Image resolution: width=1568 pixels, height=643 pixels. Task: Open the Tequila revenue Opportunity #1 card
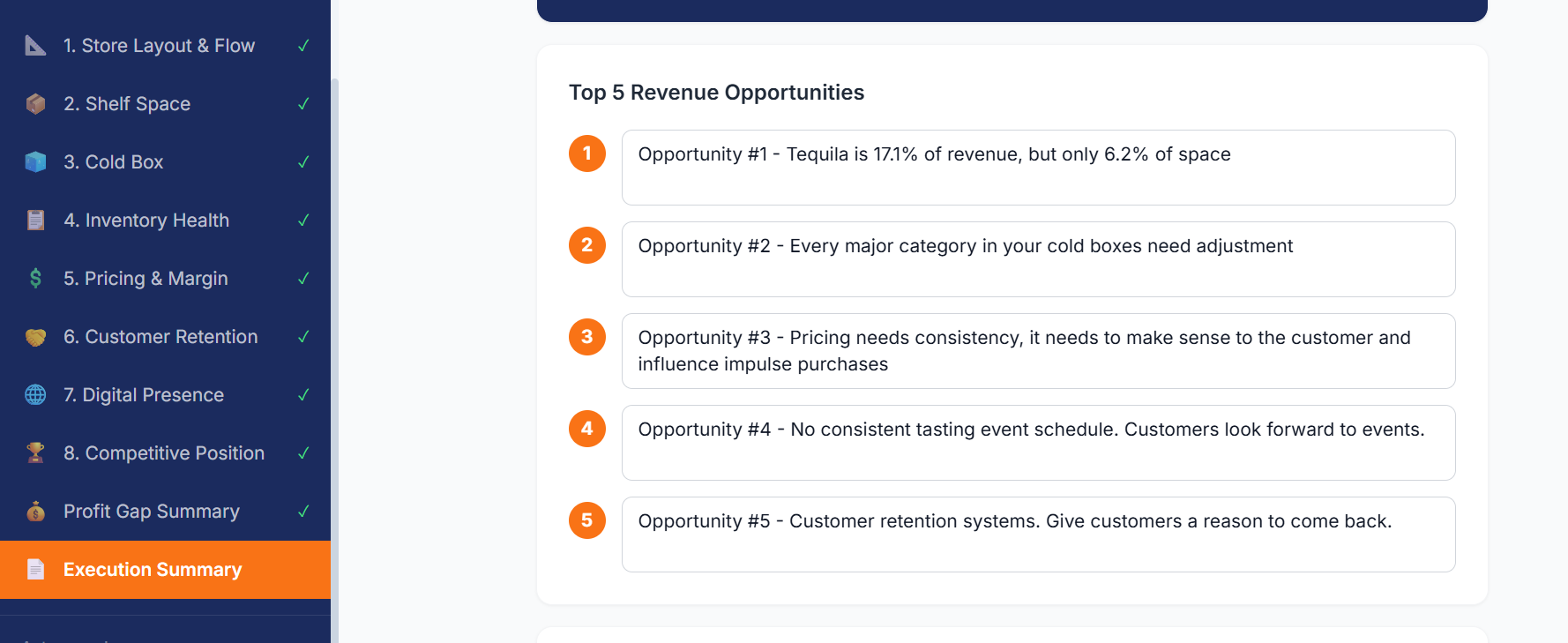pos(1039,168)
